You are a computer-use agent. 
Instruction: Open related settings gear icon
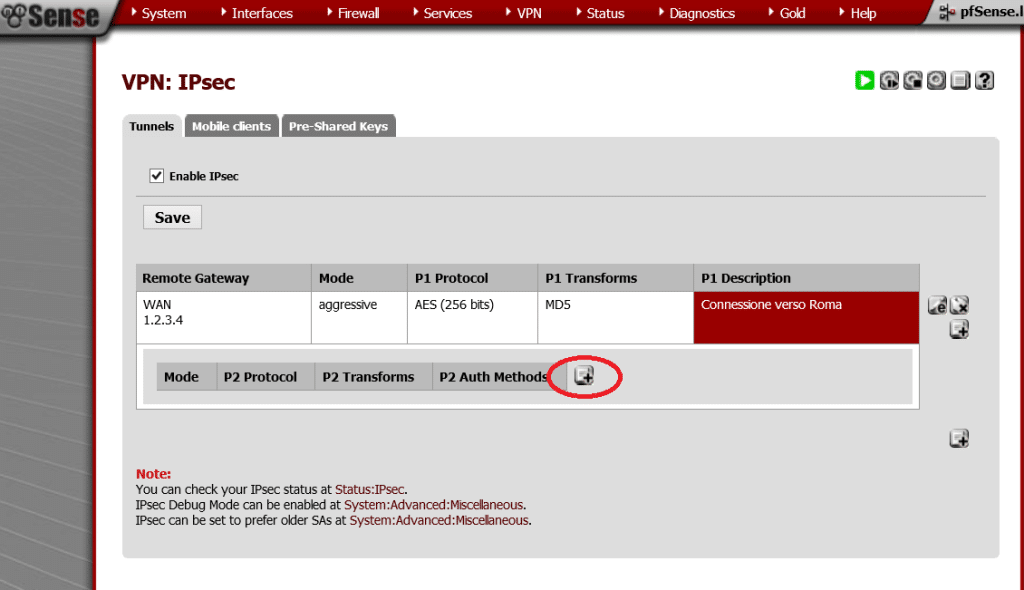[x=936, y=81]
